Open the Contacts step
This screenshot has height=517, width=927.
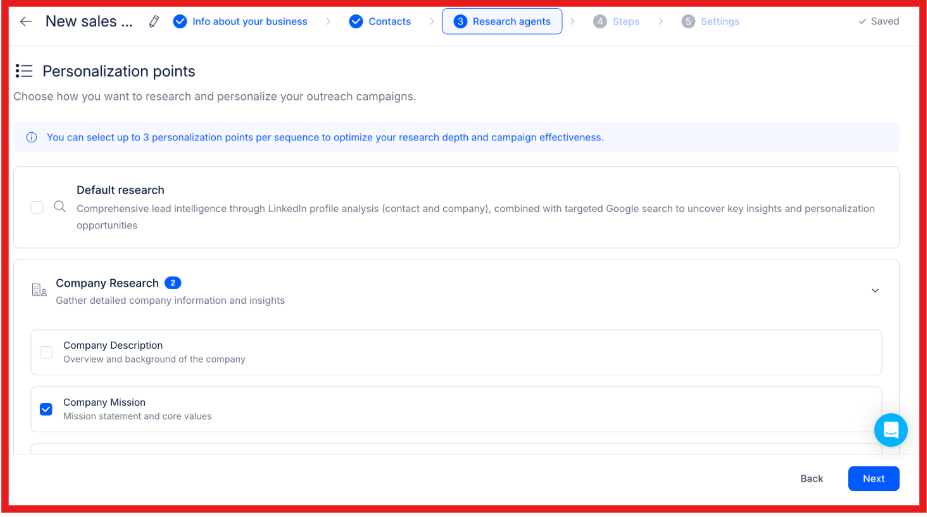click(380, 21)
